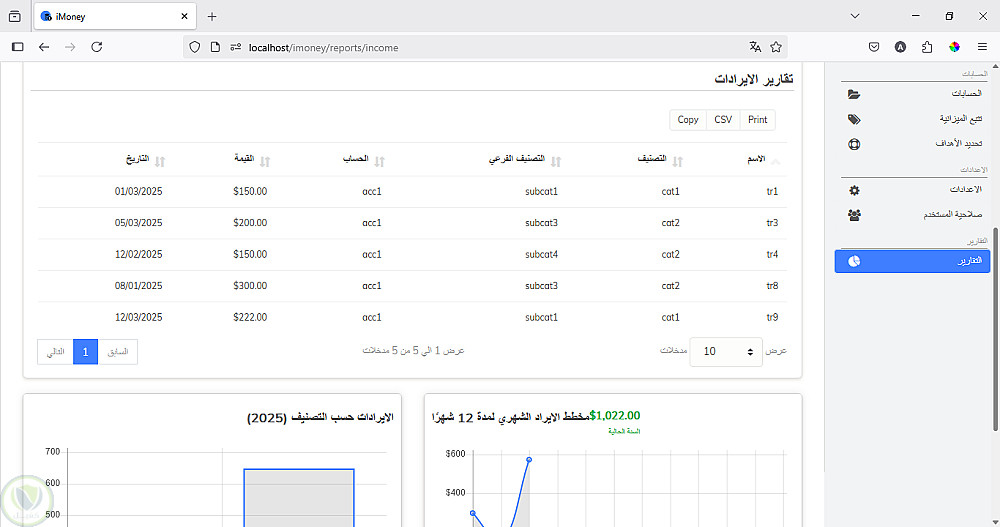
Task: Reload the page with the refresh icon
Action: coord(96,47)
